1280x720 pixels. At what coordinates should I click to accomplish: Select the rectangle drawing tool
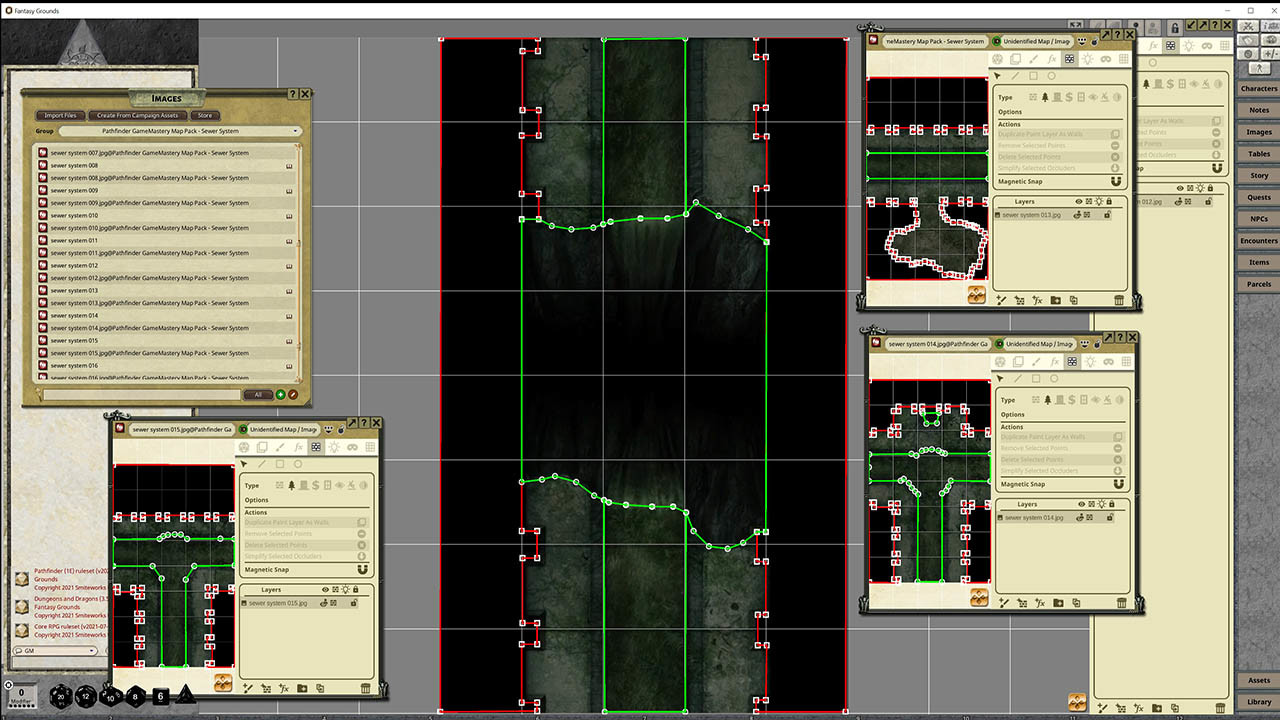click(280, 463)
